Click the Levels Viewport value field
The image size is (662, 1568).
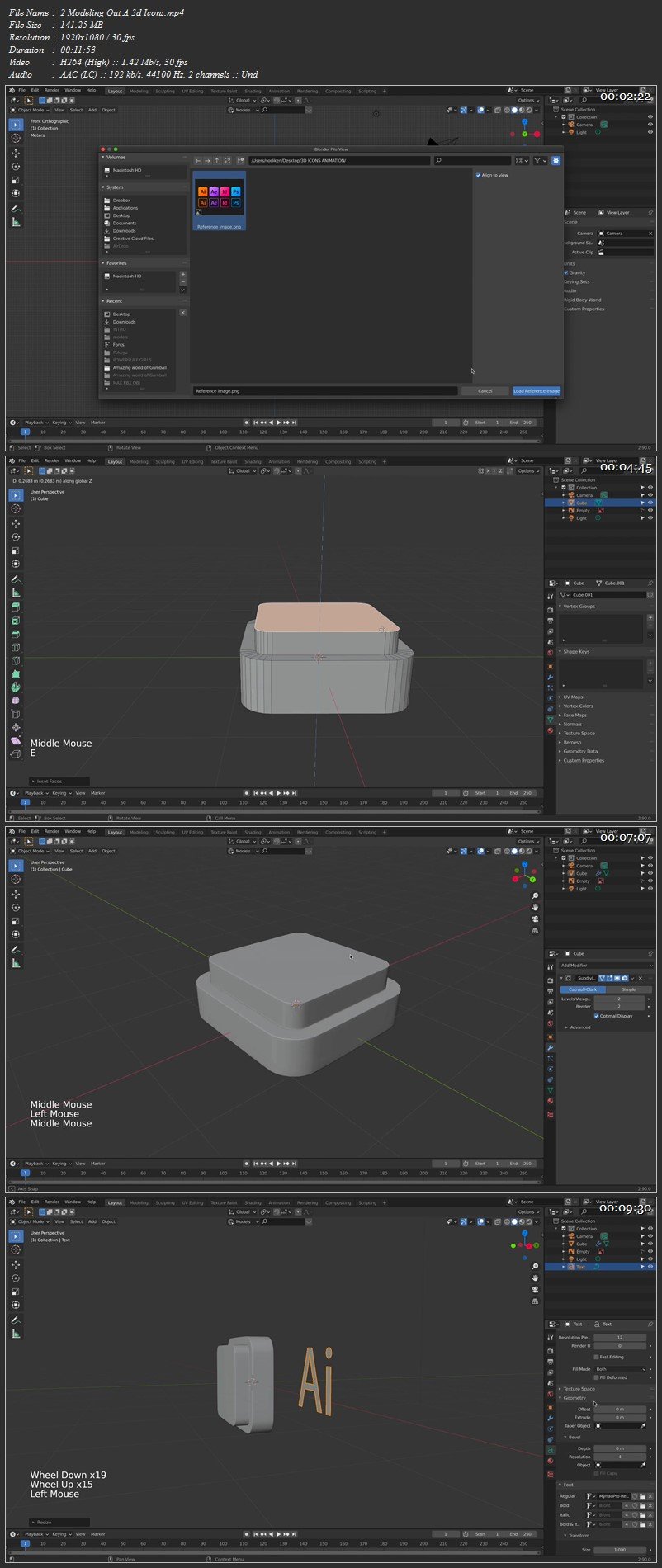coord(620,999)
